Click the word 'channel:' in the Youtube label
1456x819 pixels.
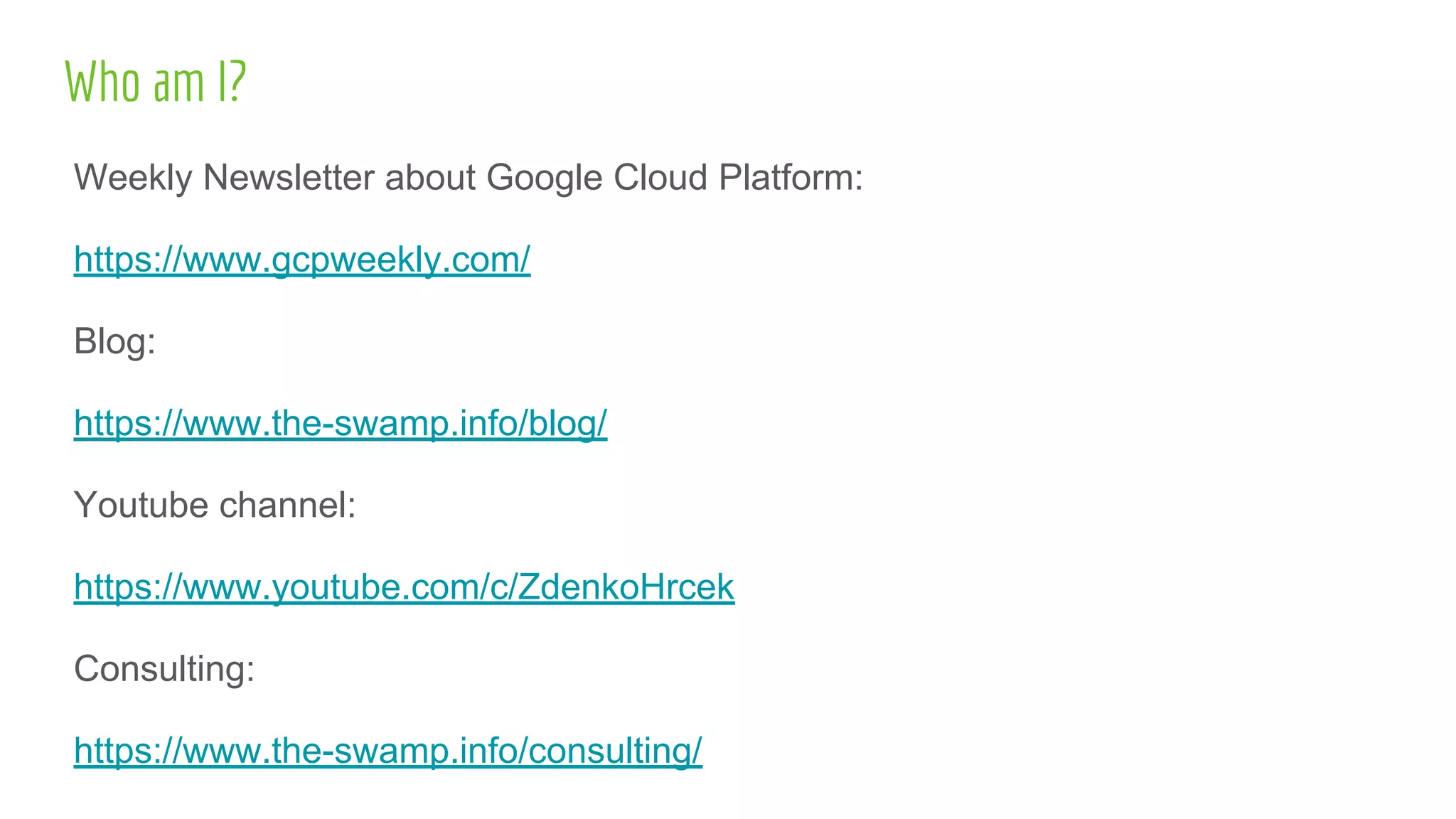tap(287, 505)
